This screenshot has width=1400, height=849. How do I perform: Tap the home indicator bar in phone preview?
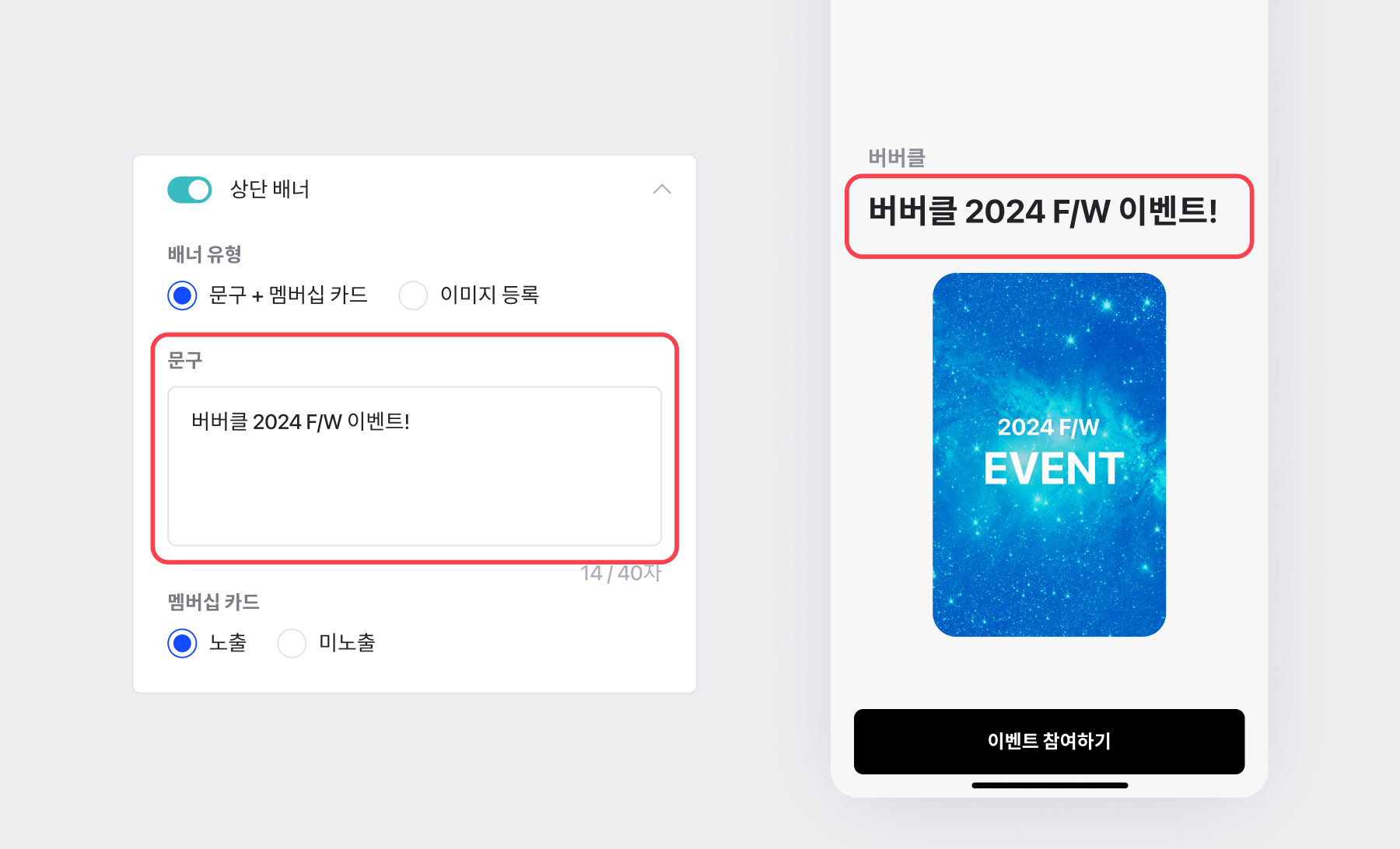[x=1049, y=785]
